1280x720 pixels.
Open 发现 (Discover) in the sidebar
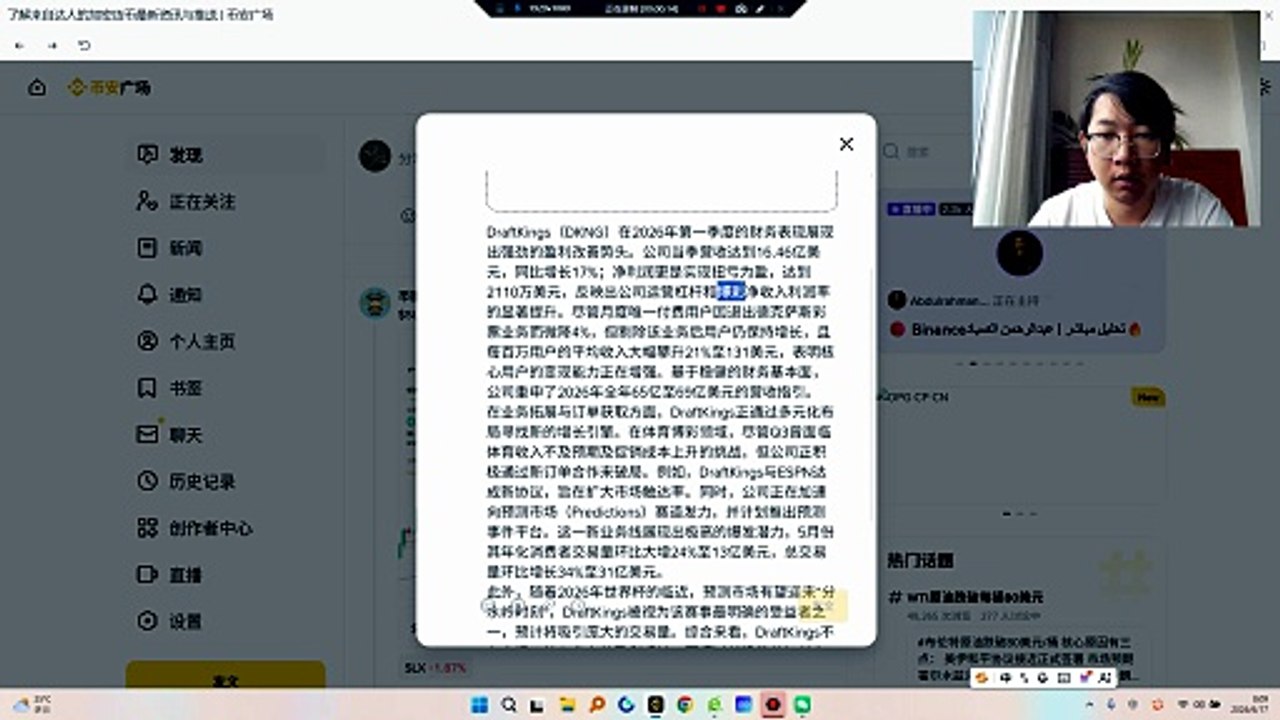tap(226, 155)
